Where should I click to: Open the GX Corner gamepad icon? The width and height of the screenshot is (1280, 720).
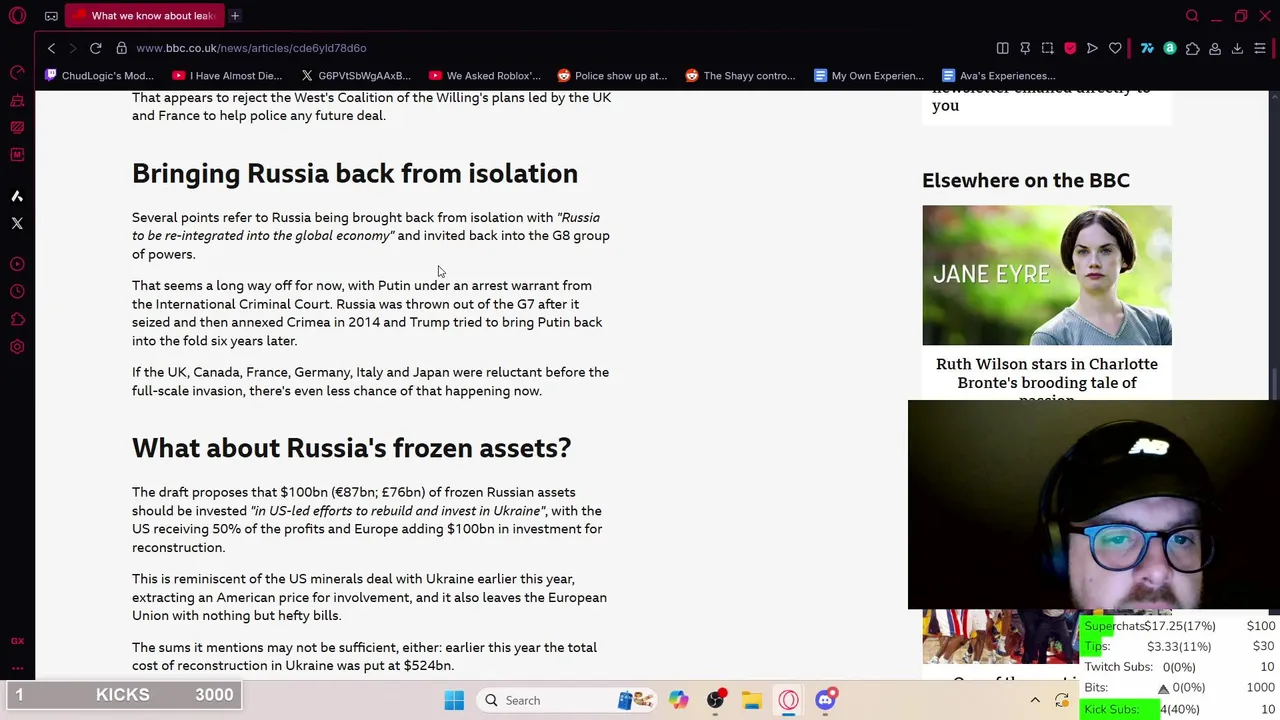[51, 16]
